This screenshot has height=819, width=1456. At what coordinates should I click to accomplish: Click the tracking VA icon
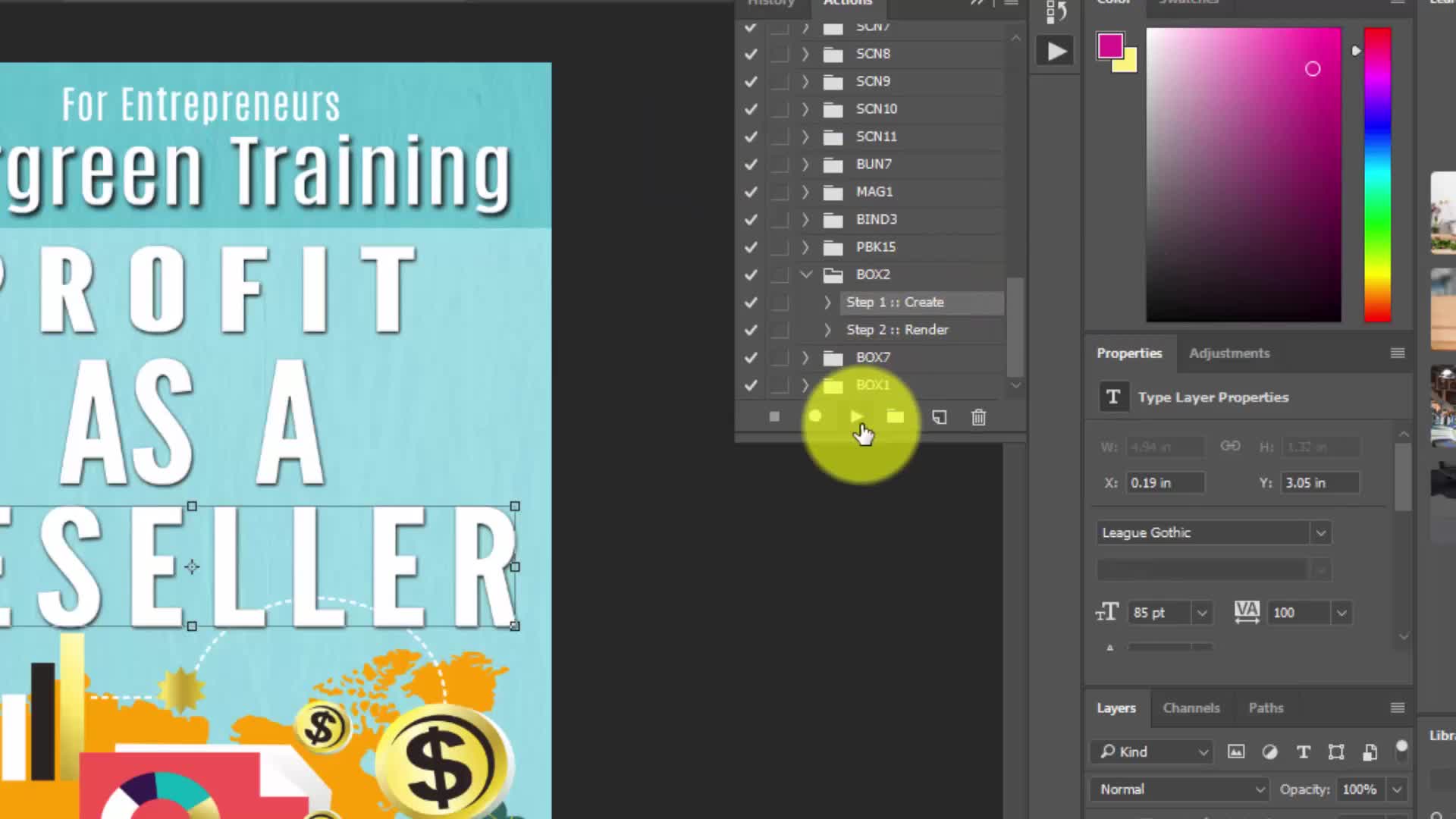coord(1247,612)
